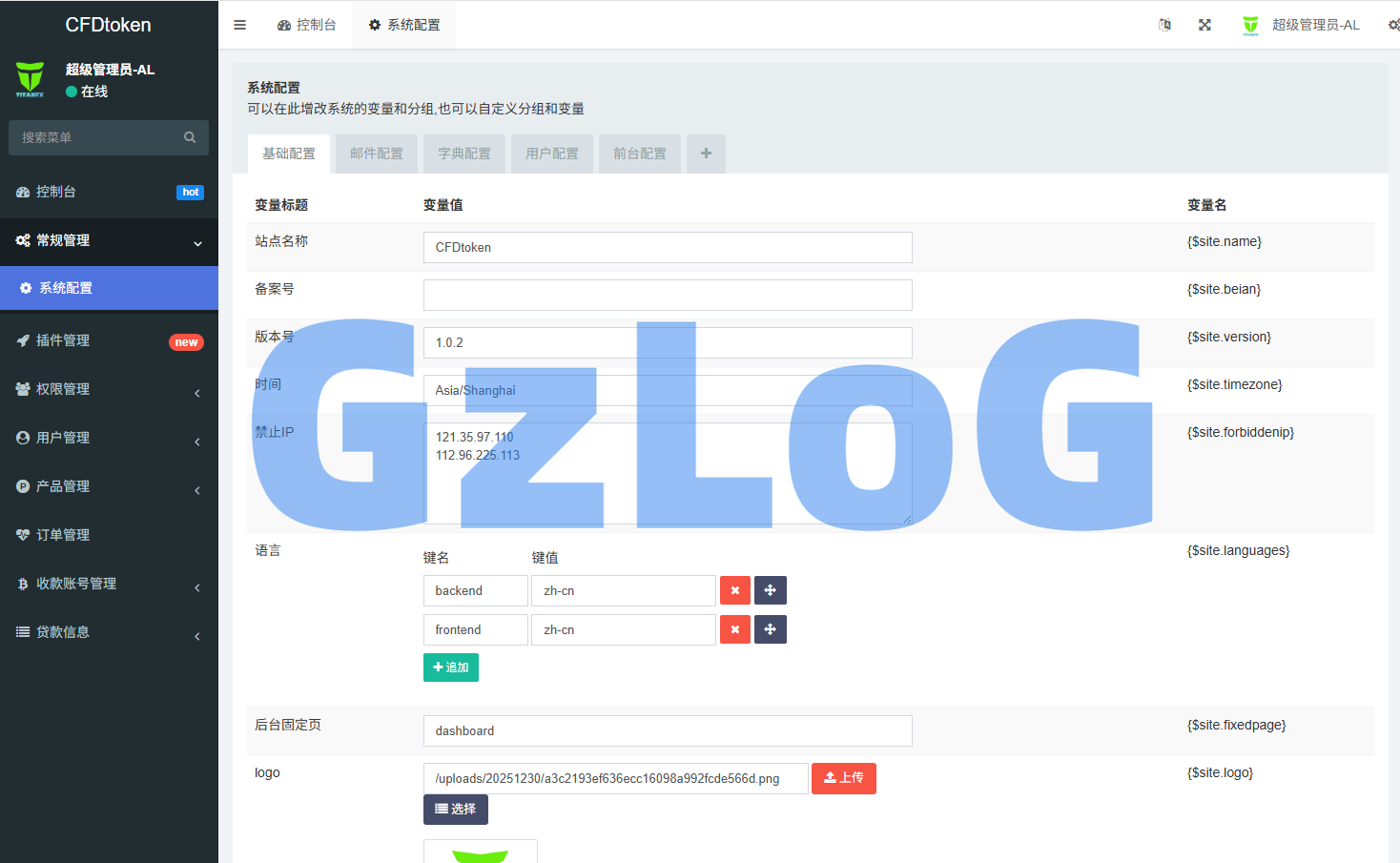Open the language switcher icon in header

(1164, 25)
